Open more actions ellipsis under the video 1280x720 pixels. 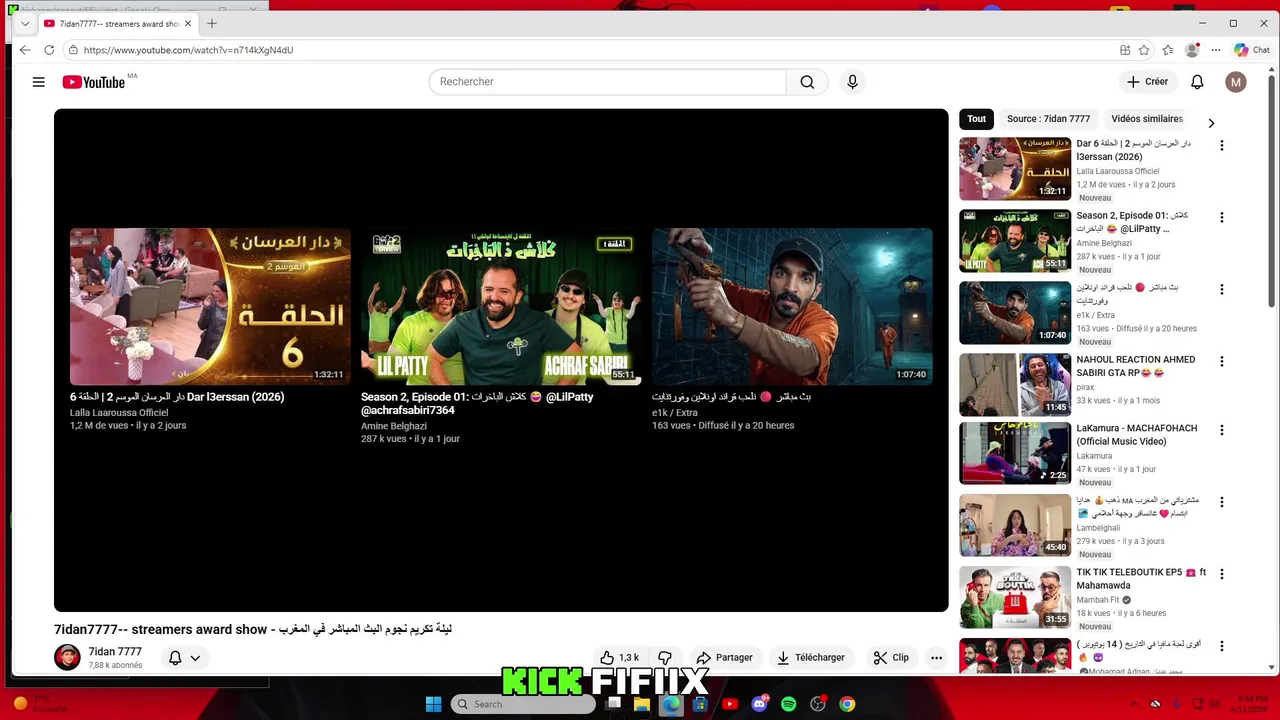(x=936, y=657)
